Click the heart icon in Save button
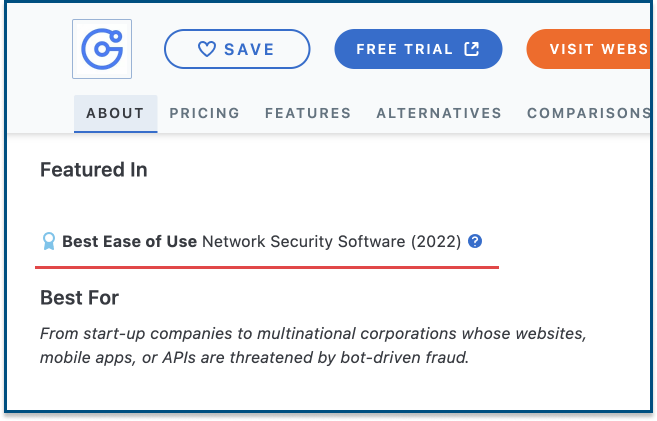 [x=207, y=49]
